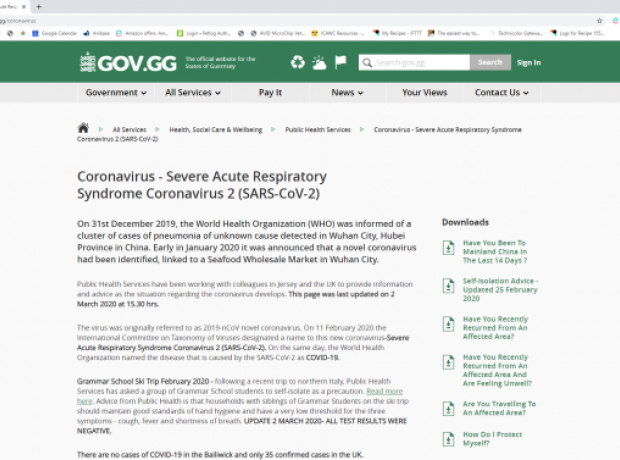The image size is (620, 460).
Task: Expand the All Services menu
Action: (193, 93)
